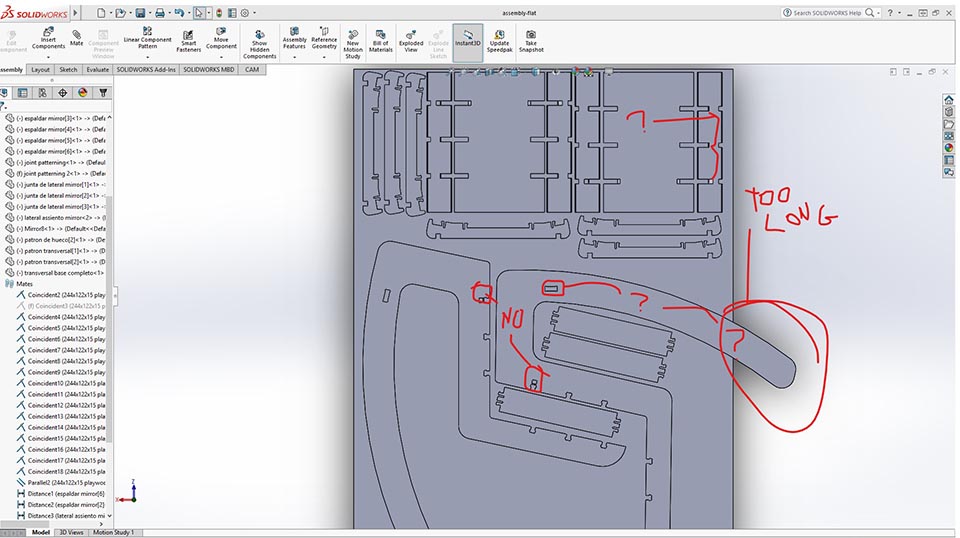
Task: Click the feature tree filter funnel icon
Action: point(103,93)
